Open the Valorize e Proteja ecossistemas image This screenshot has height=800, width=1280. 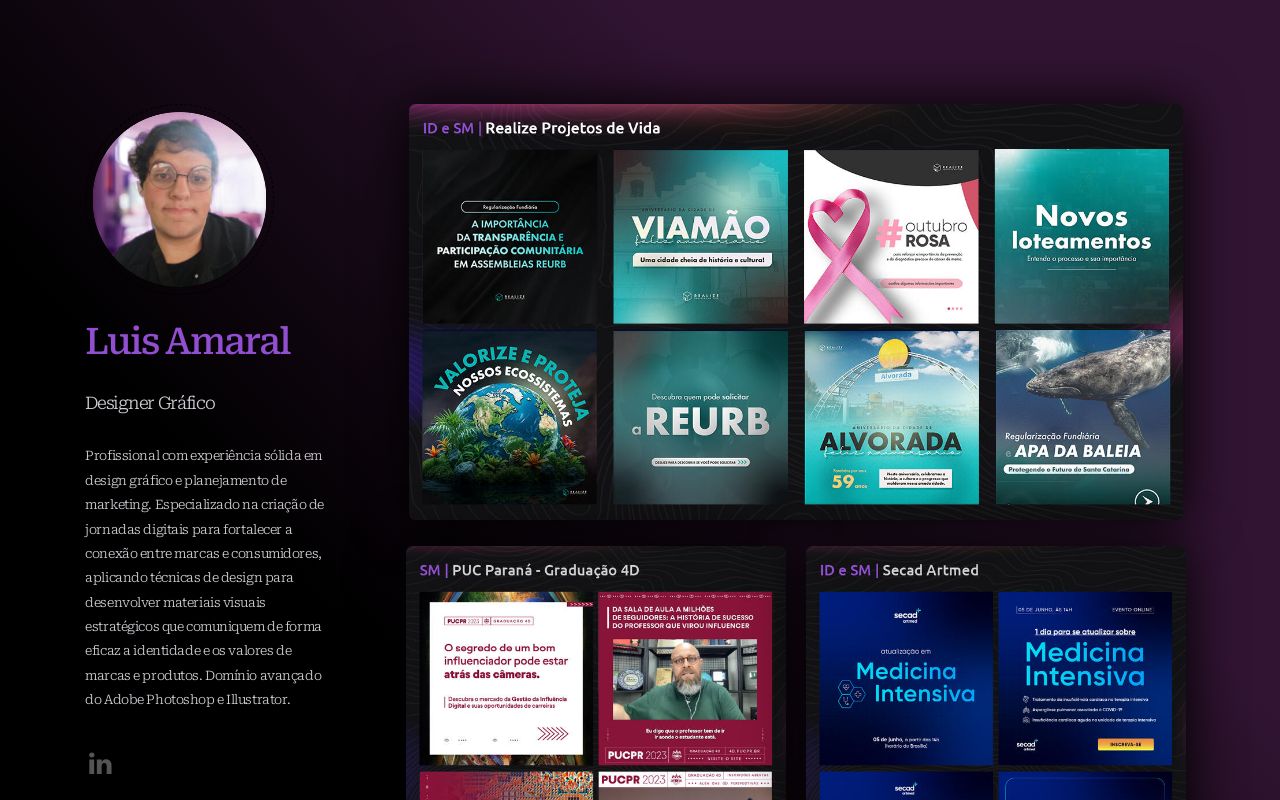[x=509, y=417]
